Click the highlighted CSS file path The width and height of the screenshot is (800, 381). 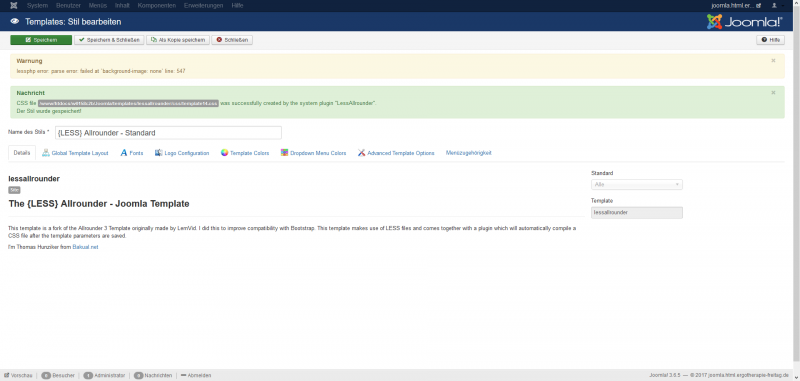128,103
